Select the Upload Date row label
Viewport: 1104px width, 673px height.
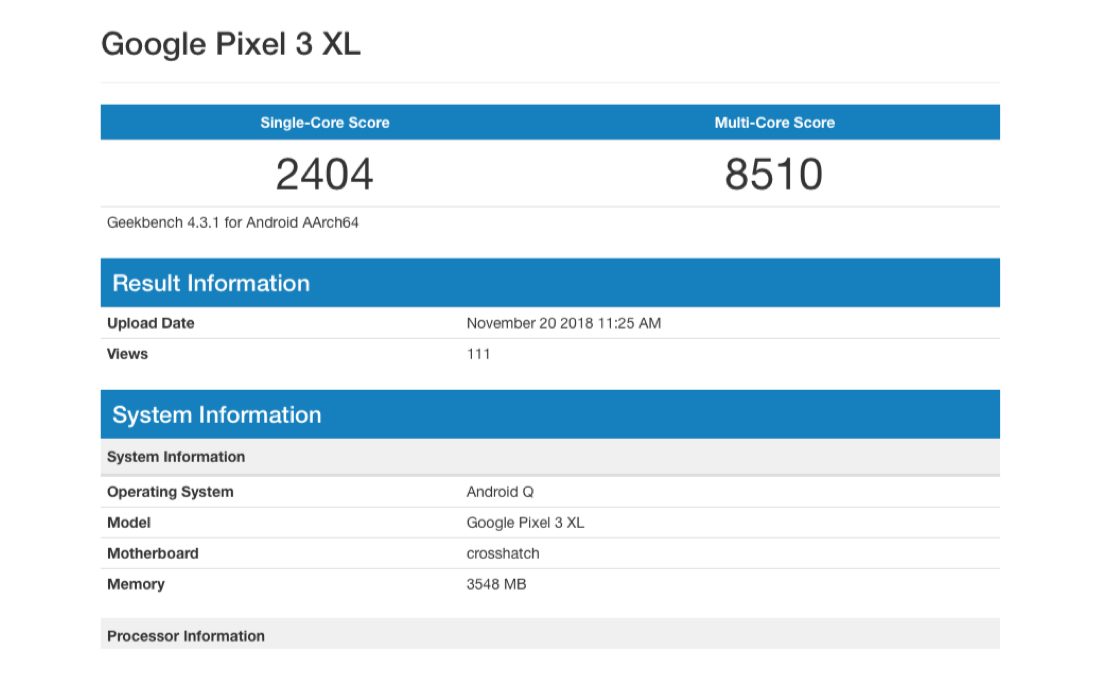pos(151,323)
